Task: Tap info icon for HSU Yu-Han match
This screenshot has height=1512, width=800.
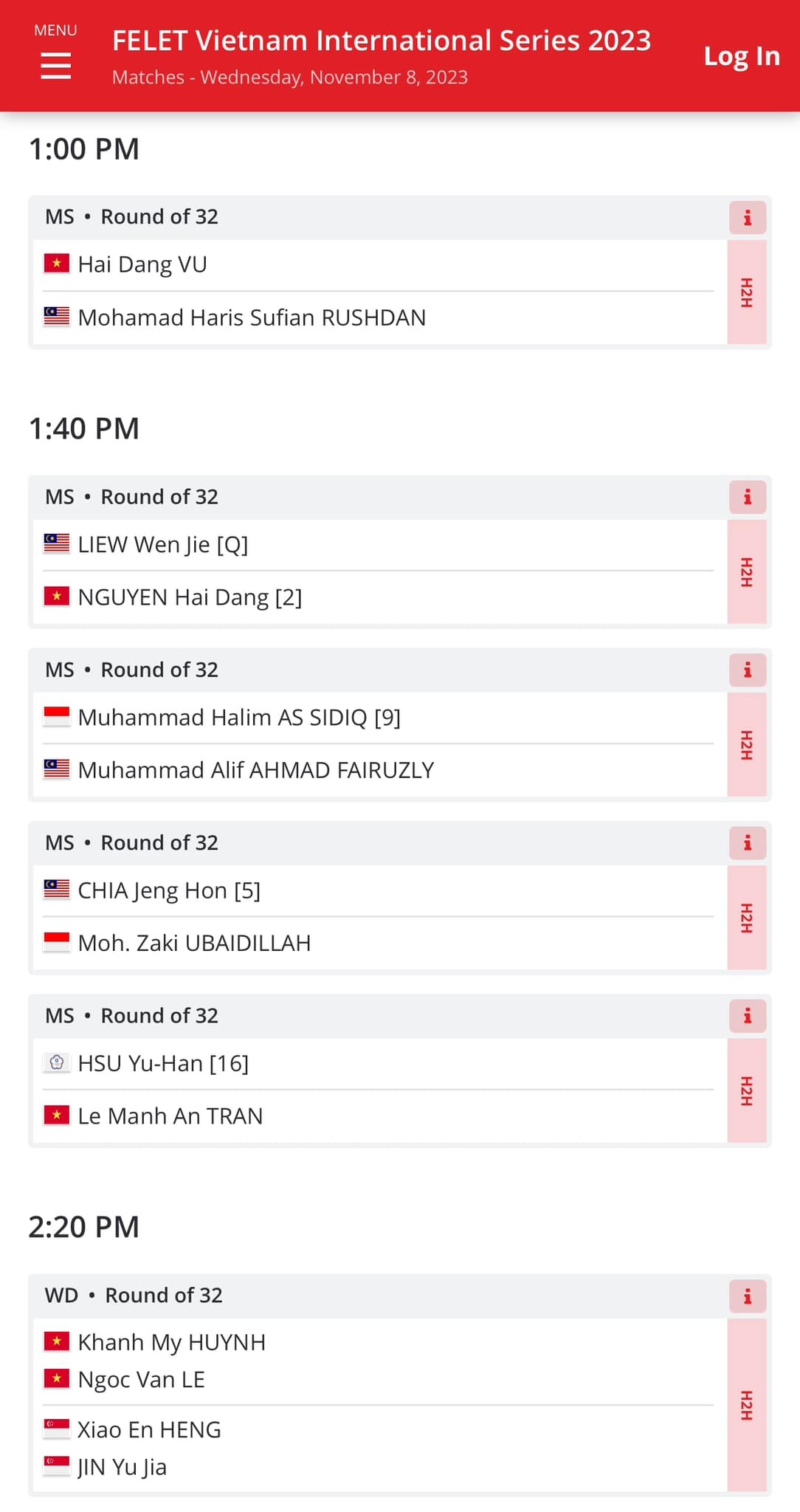Action: [x=748, y=1016]
